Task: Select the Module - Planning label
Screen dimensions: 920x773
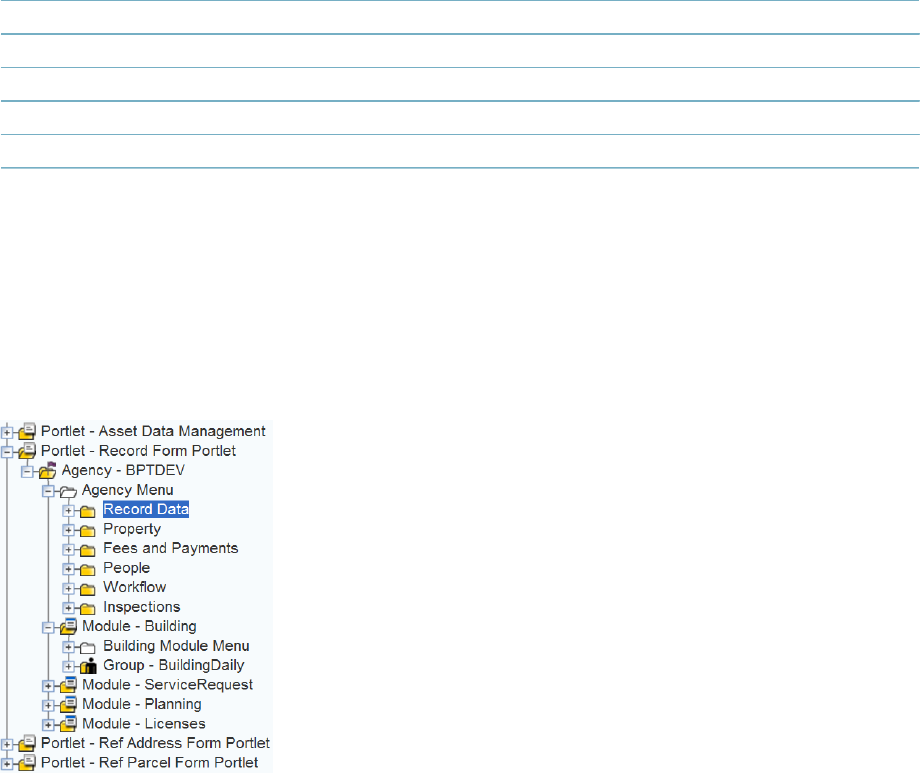Action: click(142, 704)
